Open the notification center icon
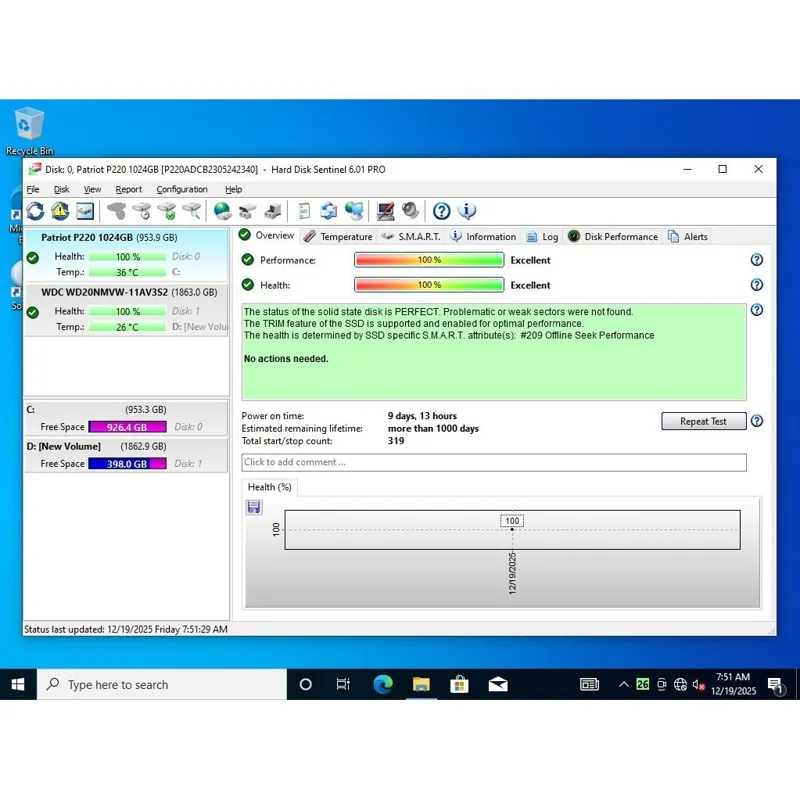This screenshot has width=800, height=800. 776,685
